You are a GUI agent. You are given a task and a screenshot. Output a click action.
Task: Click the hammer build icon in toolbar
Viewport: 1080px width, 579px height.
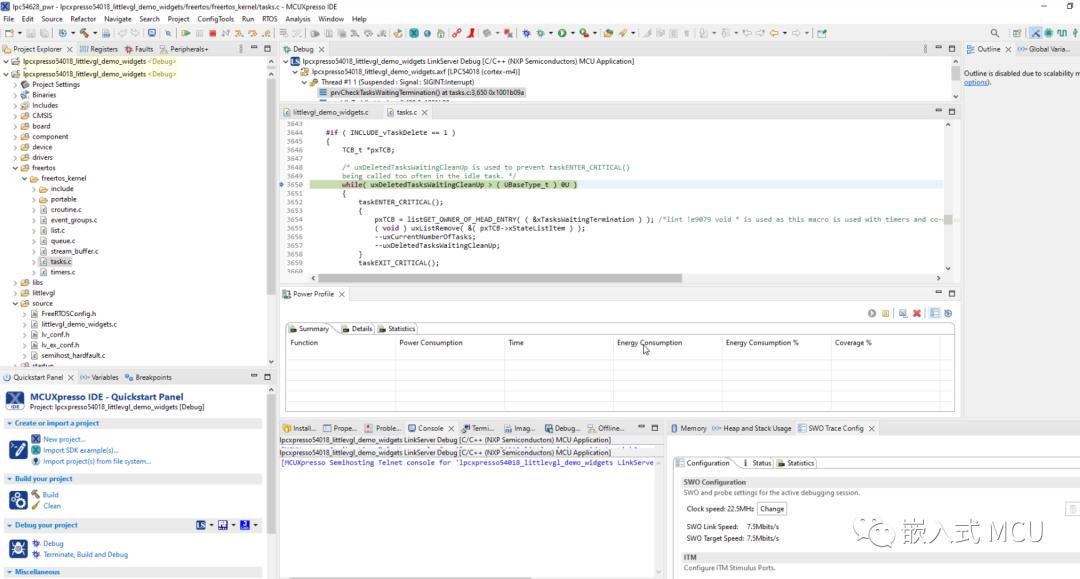pyautogui.click(x=84, y=33)
